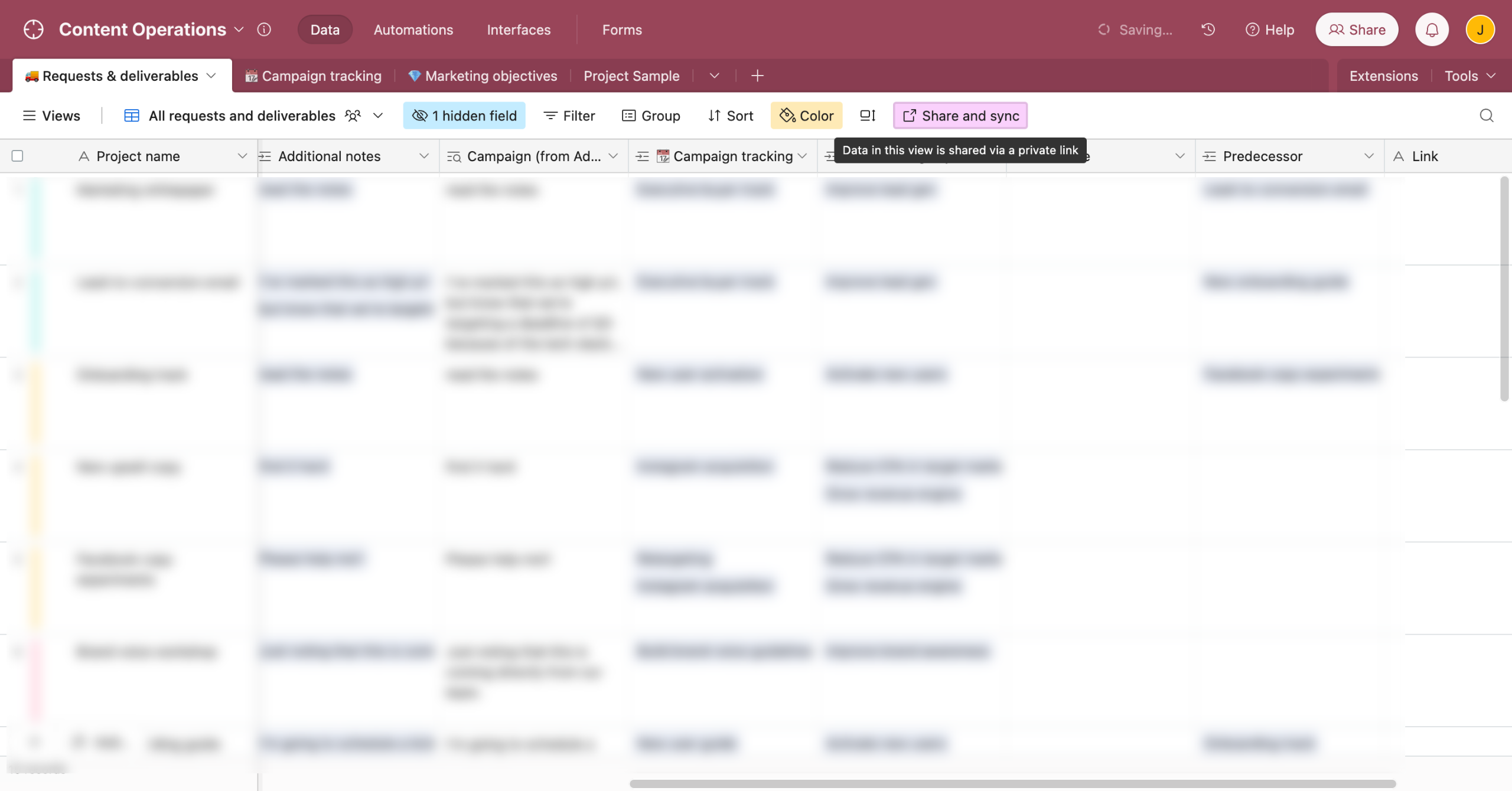Image resolution: width=1512 pixels, height=791 pixels.
Task: Click the search magnifier icon
Action: pyautogui.click(x=1487, y=116)
